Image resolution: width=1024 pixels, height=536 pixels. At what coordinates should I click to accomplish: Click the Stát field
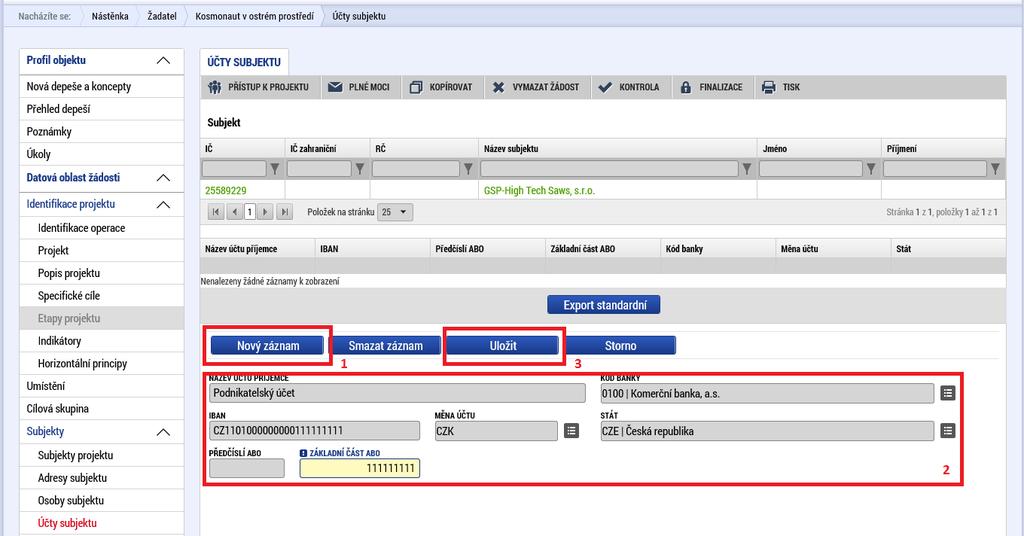click(767, 431)
